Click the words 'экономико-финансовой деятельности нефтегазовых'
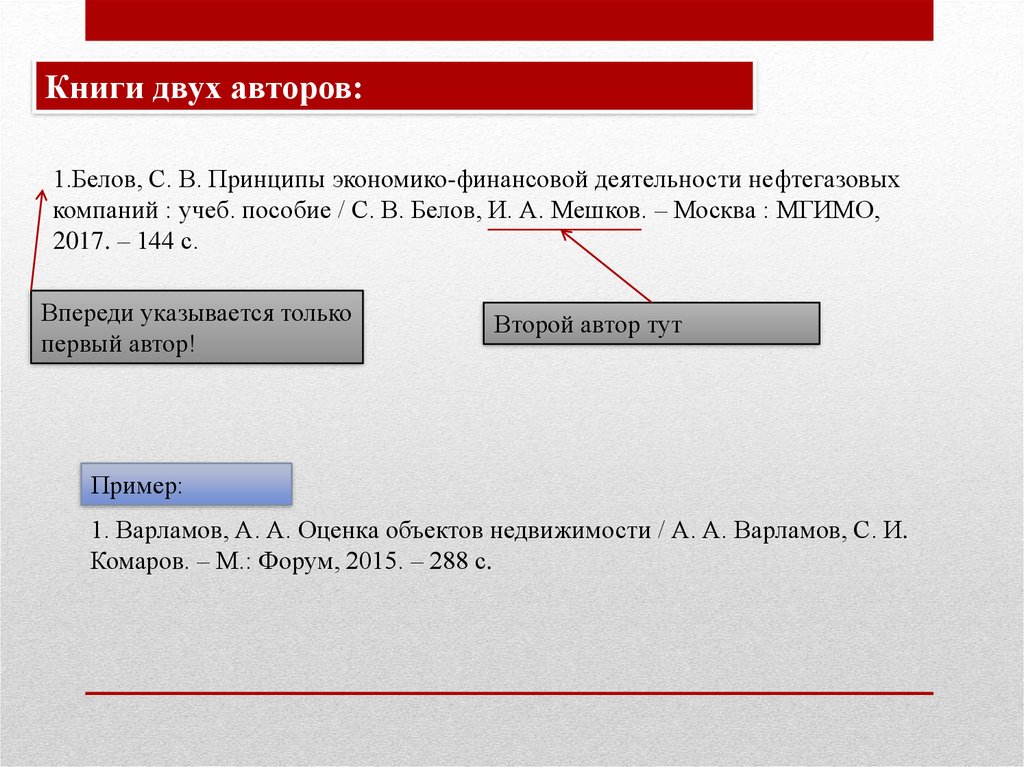 click(x=616, y=179)
